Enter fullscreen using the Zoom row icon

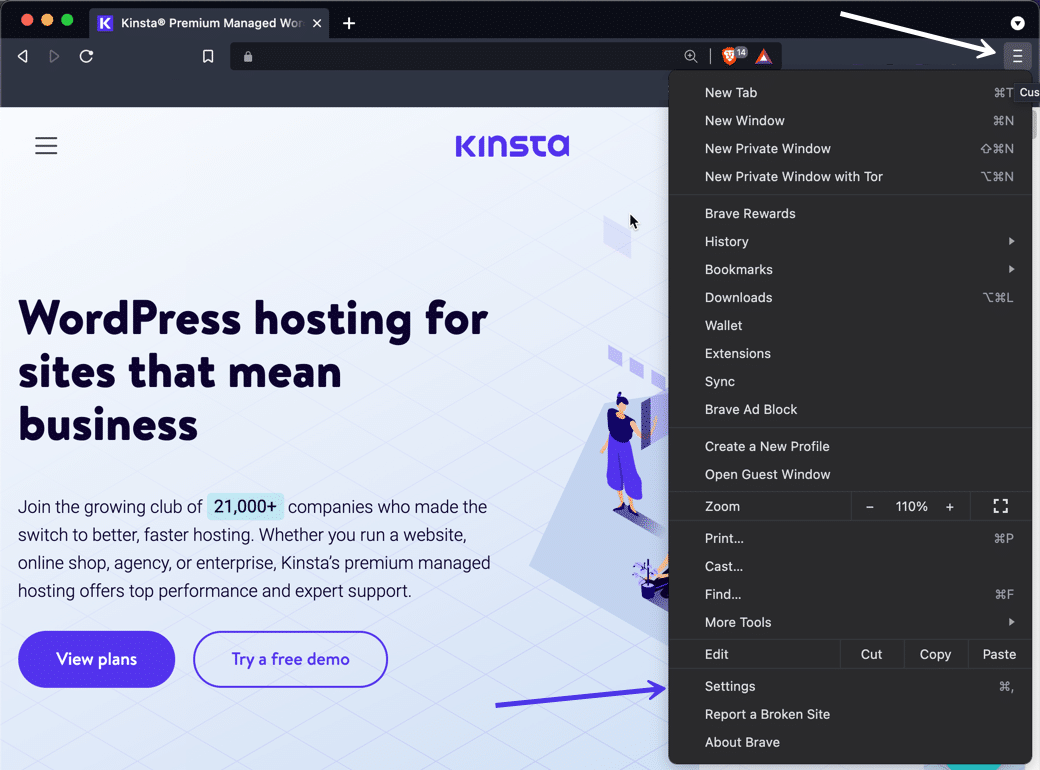(1000, 506)
